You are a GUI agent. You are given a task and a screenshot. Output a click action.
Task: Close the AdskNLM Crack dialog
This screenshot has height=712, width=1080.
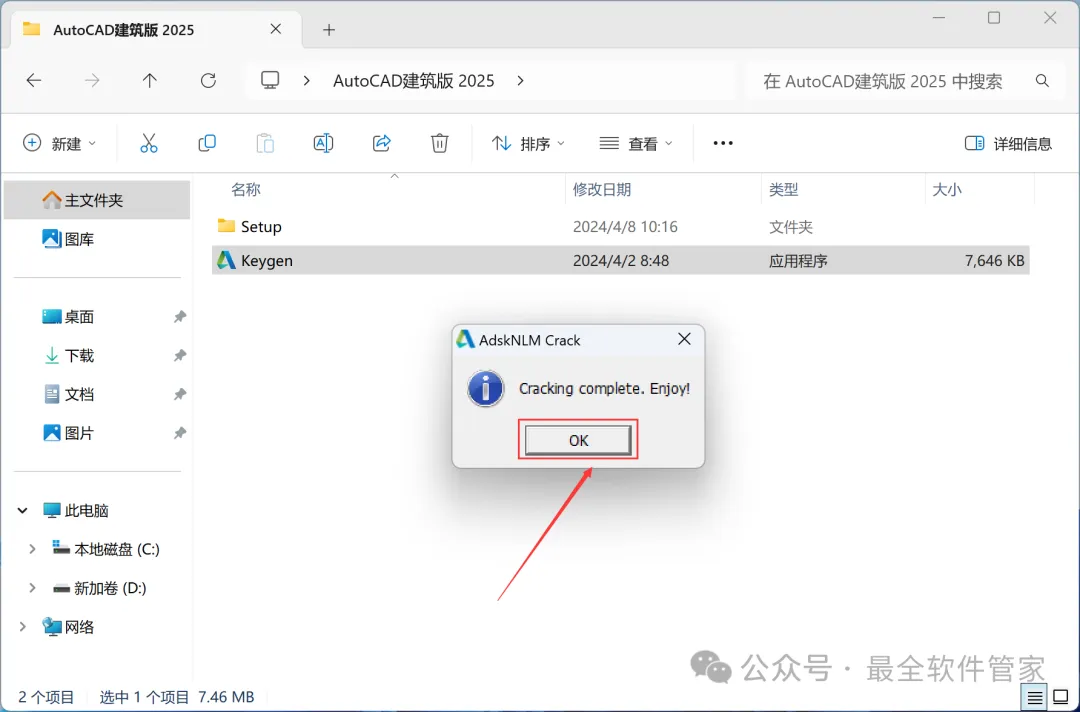684,339
